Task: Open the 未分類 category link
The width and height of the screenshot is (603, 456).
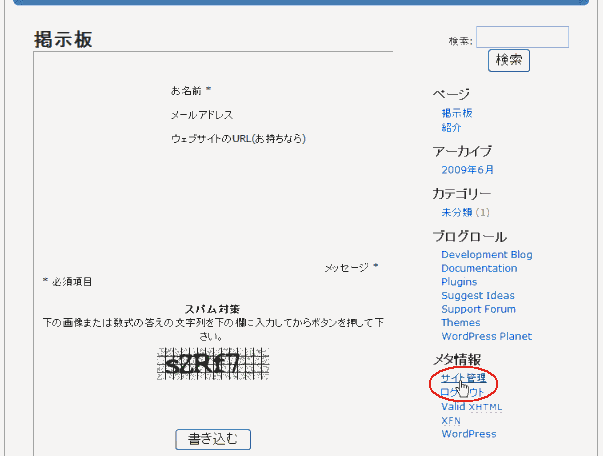Action: (x=457, y=212)
